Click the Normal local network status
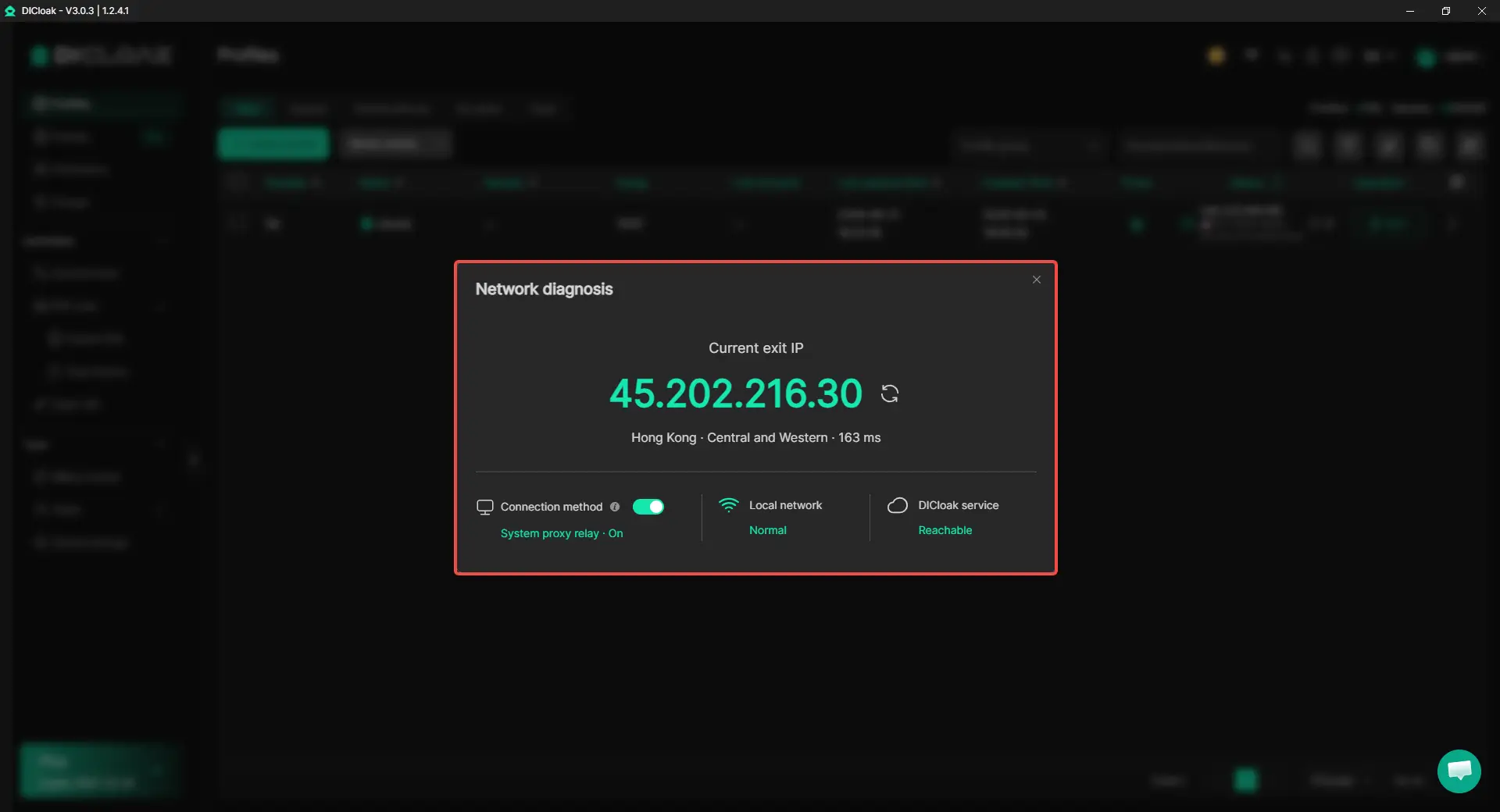This screenshot has height=812, width=1500. tap(768, 530)
